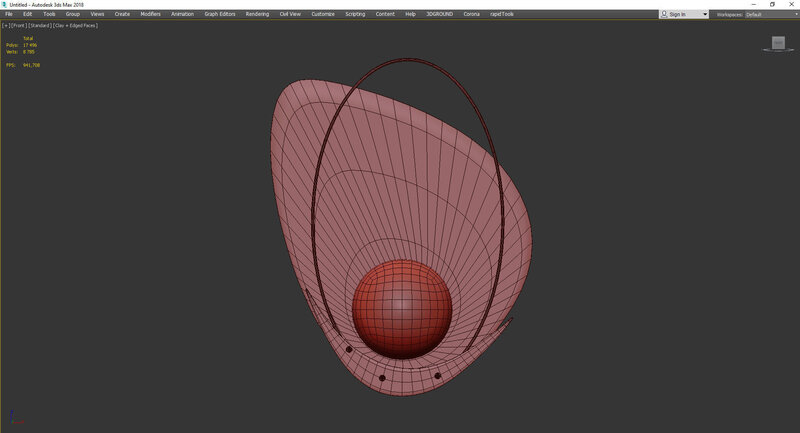Open the viewport [+] general menu
The image size is (800, 433).
(x=6, y=25)
